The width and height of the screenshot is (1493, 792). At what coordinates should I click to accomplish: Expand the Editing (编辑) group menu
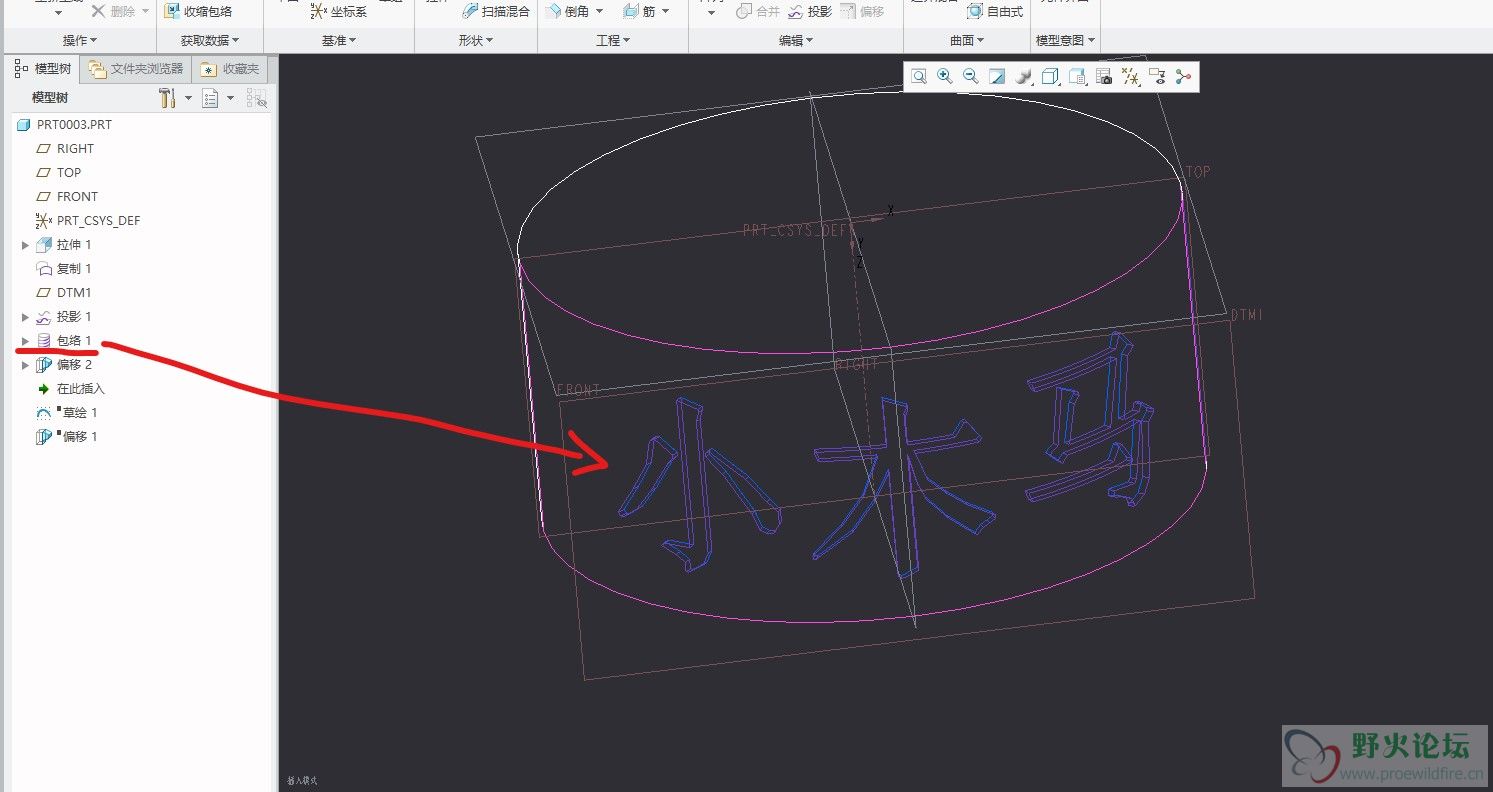[796, 40]
